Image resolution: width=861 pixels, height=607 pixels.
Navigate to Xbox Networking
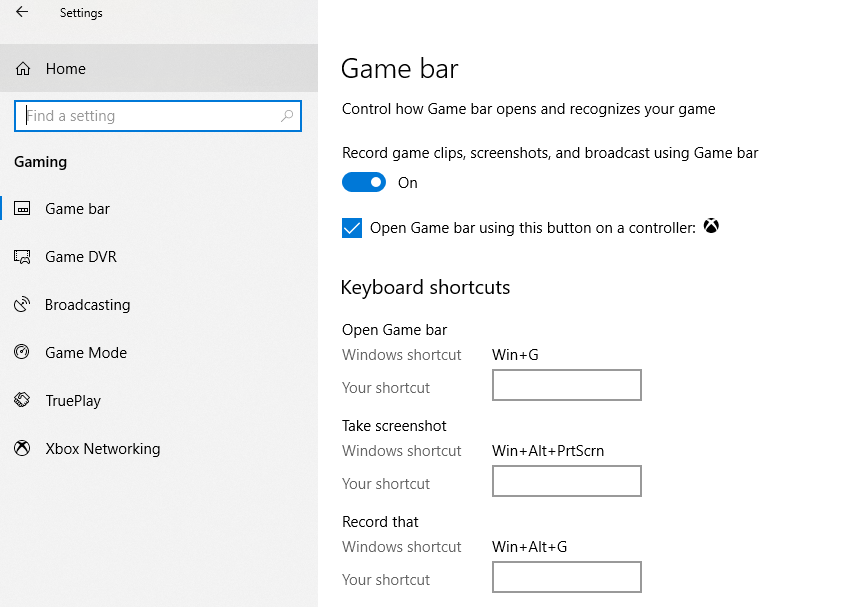click(x=159, y=448)
